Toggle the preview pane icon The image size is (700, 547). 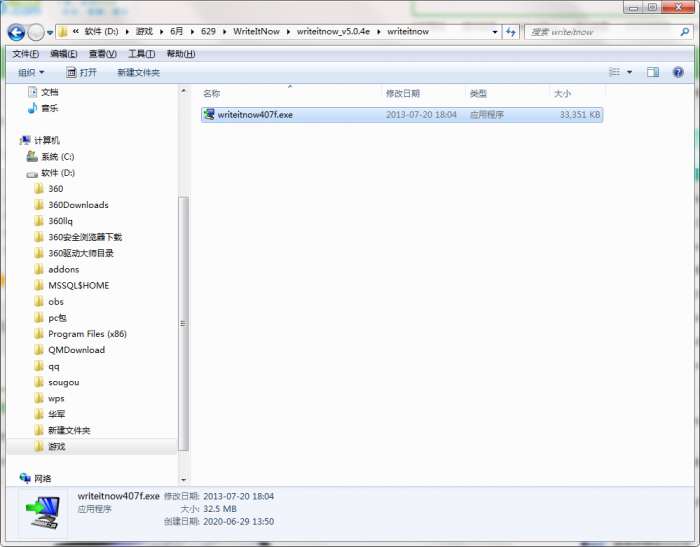tap(653, 72)
